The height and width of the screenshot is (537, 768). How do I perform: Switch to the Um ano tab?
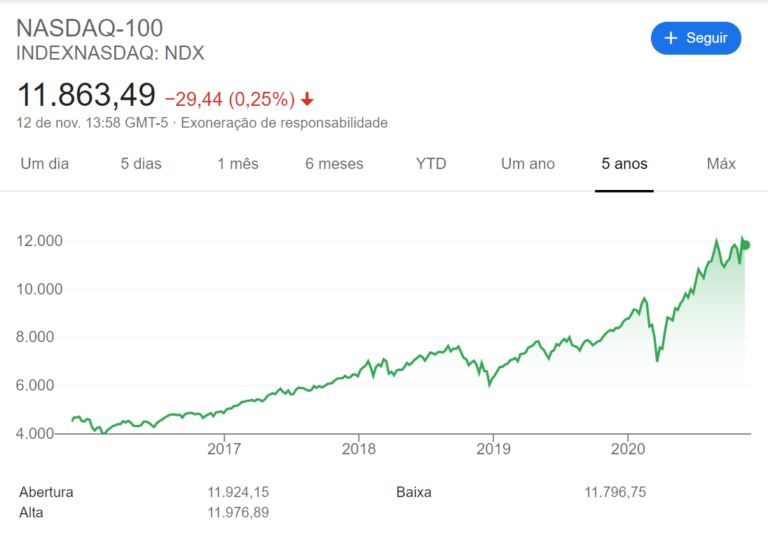[x=527, y=163]
